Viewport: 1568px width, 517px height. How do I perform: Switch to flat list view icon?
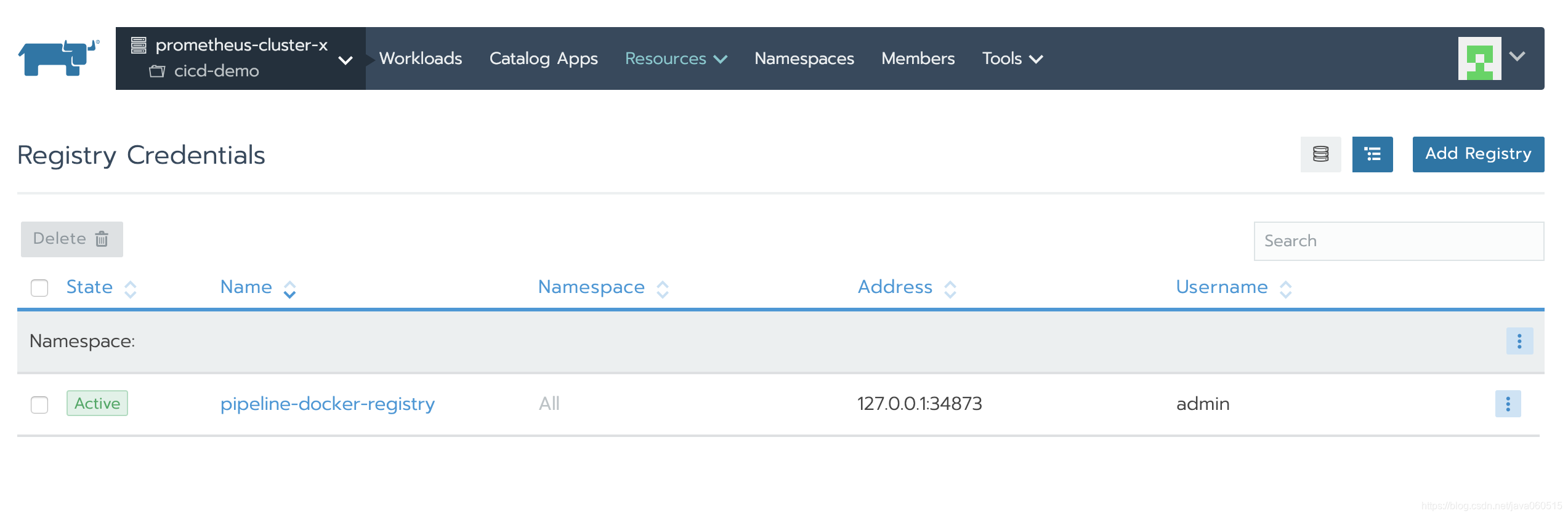click(x=1320, y=154)
